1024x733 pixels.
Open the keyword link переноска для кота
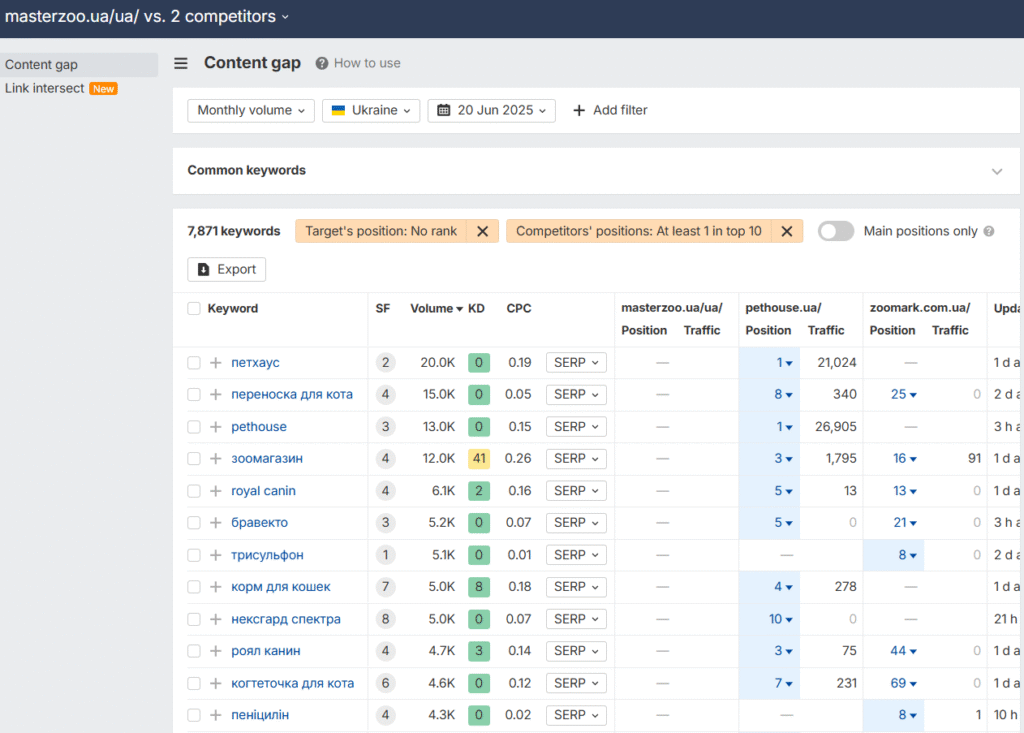point(293,394)
